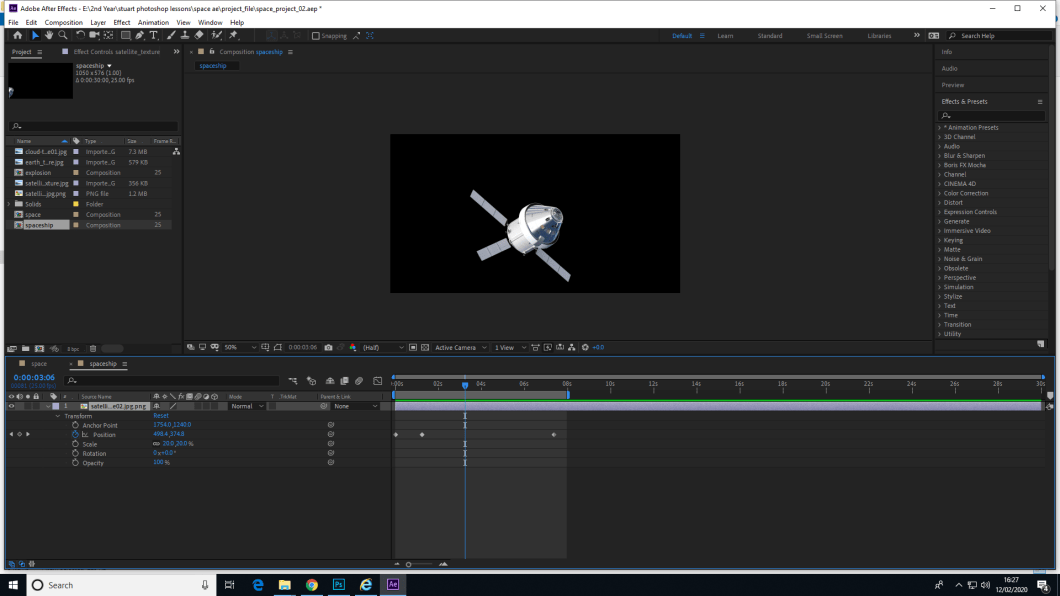
Task: Take a snapshot of the composition view
Action: tap(328, 347)
